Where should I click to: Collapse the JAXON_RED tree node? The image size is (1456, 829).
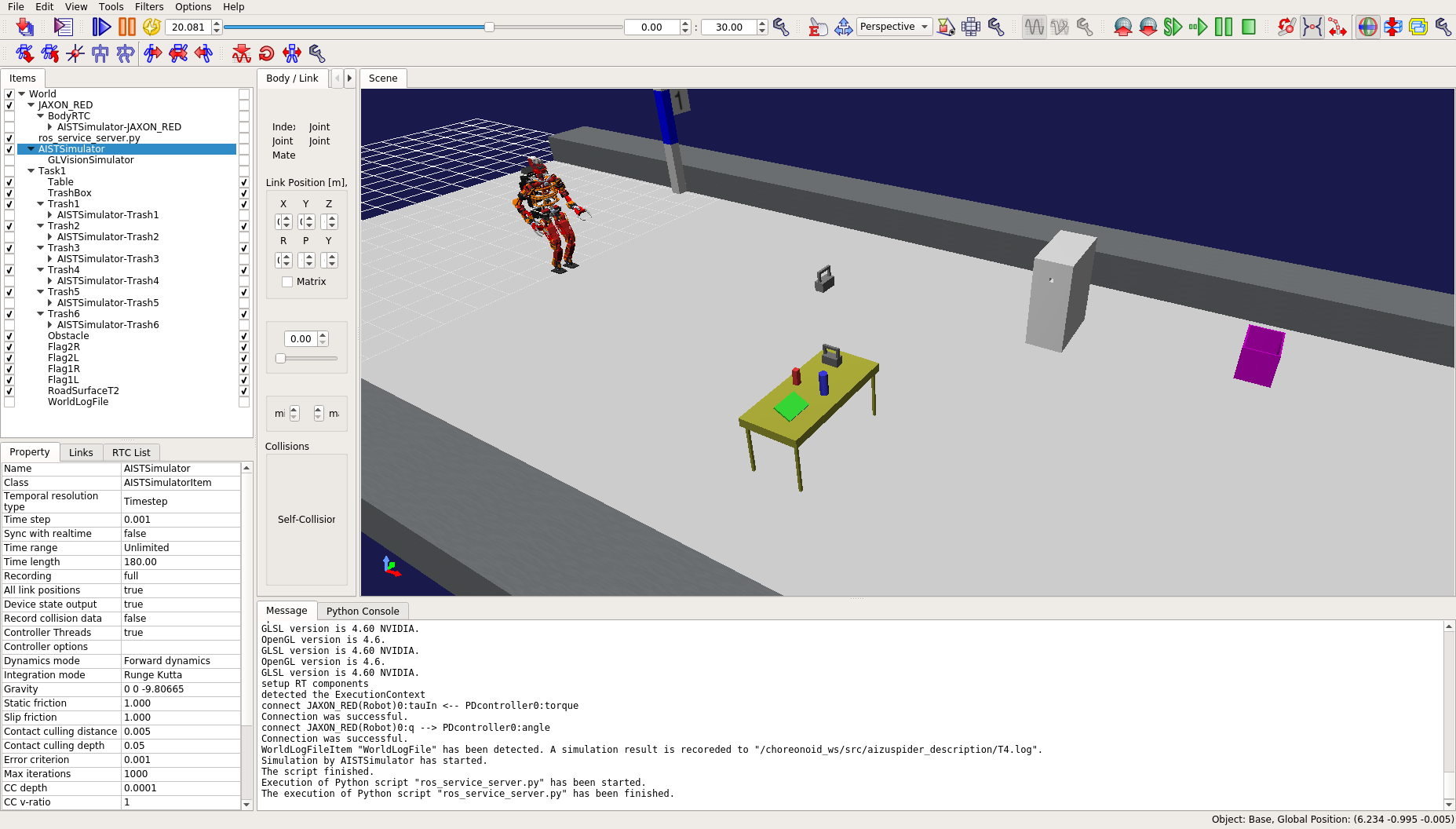coord(31,105)
